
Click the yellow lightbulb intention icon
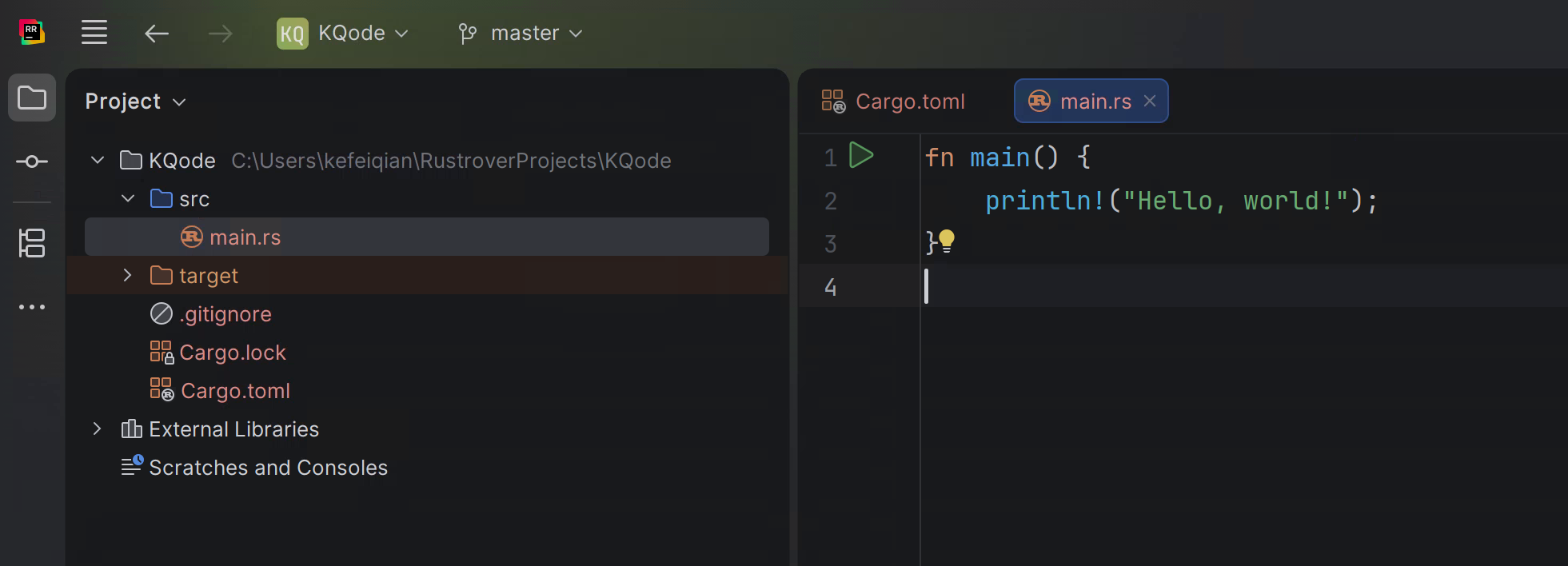tap(947, 241)
